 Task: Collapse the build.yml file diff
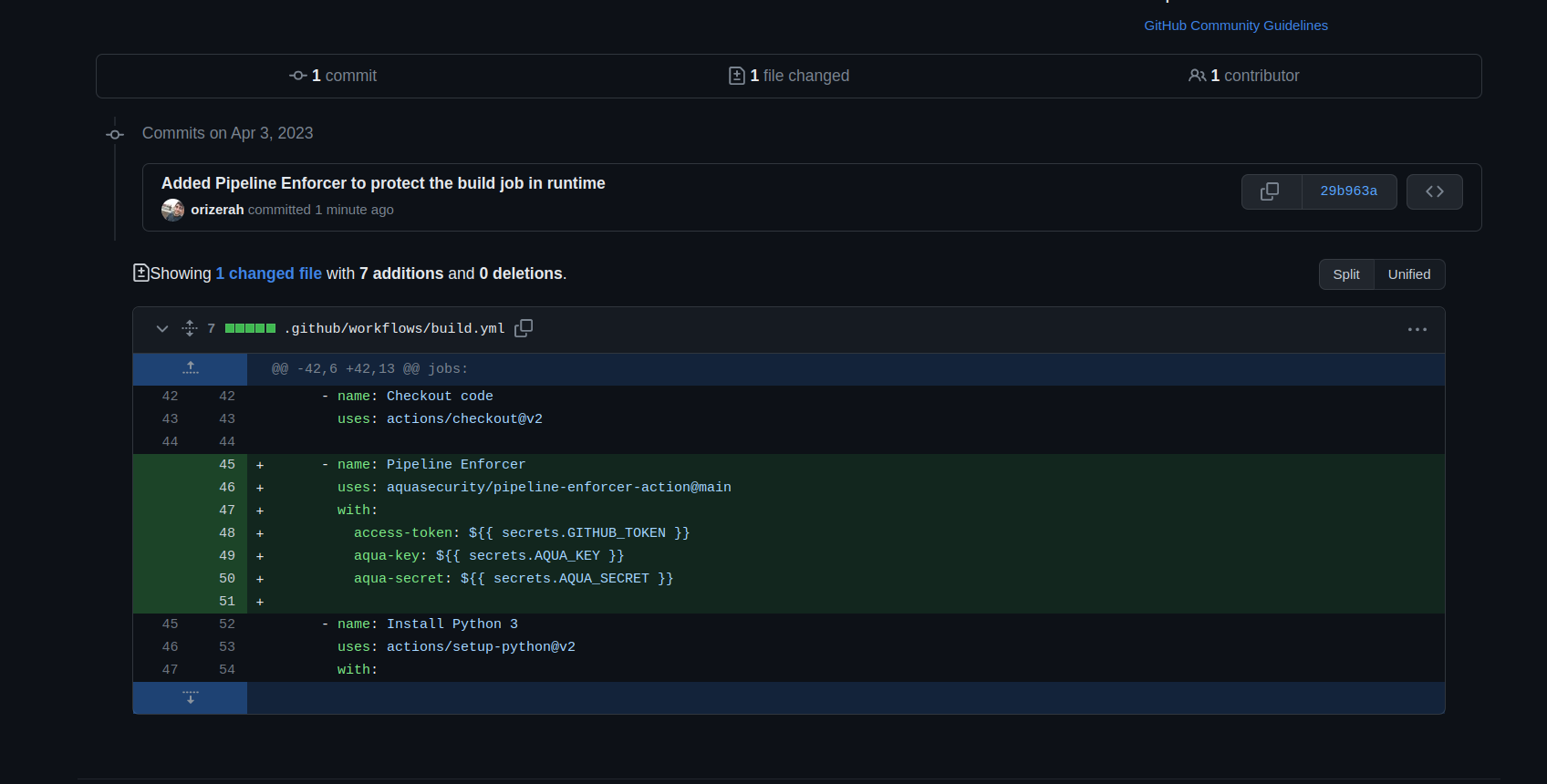162,329
